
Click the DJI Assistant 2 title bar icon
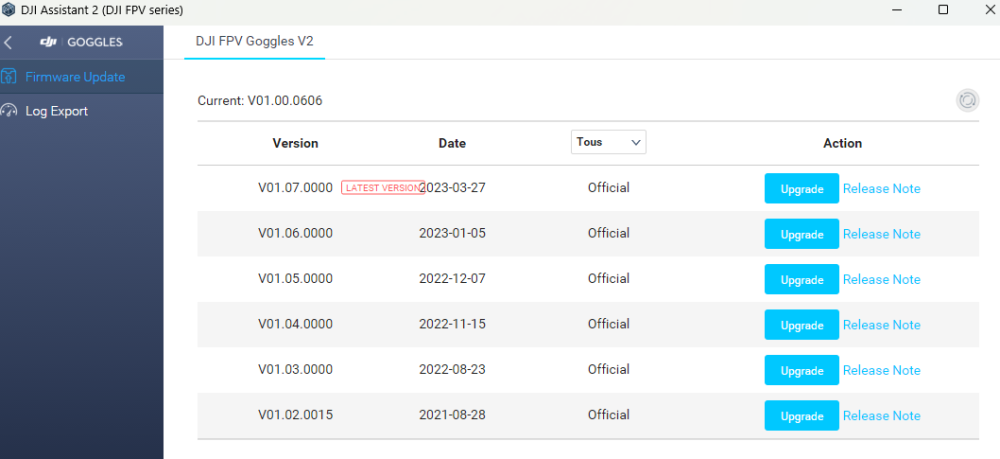pyautogui.click(x=9, y=9)
